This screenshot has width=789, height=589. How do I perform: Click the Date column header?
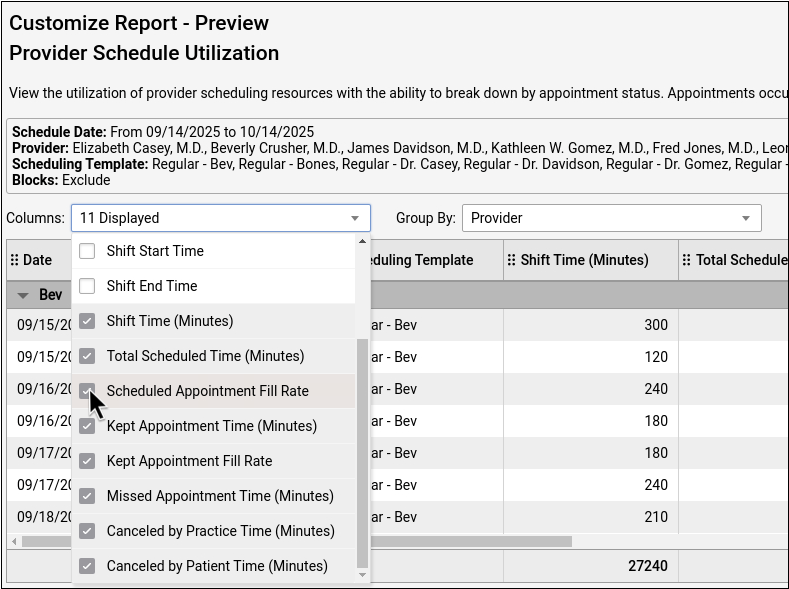click(x=38, y=260)
